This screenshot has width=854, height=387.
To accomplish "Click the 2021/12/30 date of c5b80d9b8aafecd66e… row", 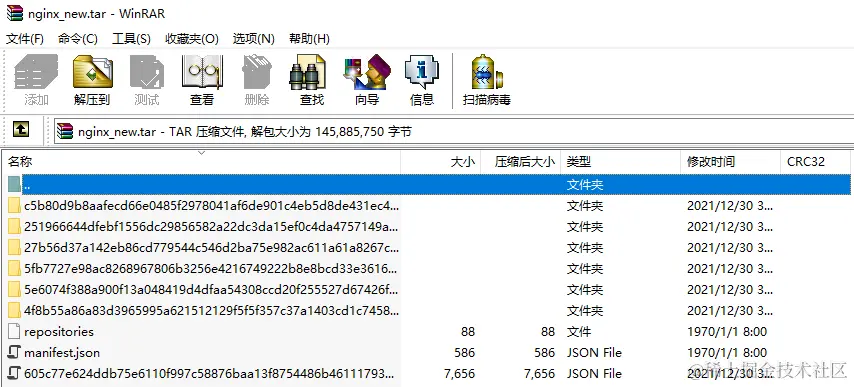I will point(730,206).
